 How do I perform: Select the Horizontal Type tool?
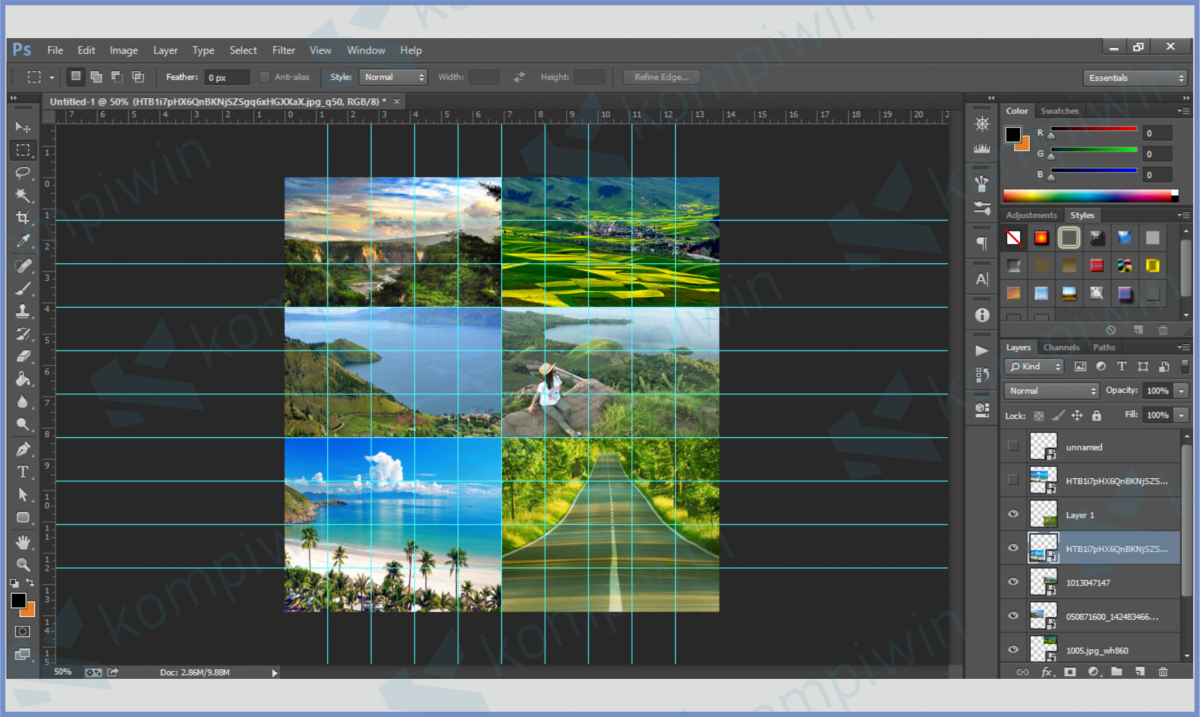(x=23, y=472)
